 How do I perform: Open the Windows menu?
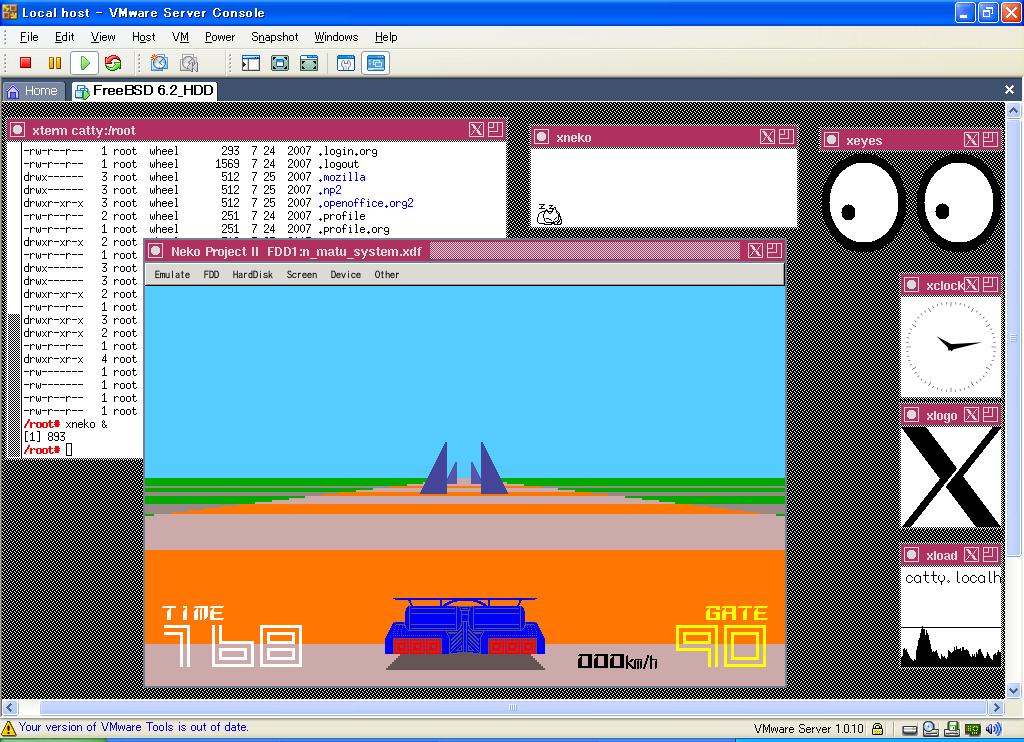336,37
